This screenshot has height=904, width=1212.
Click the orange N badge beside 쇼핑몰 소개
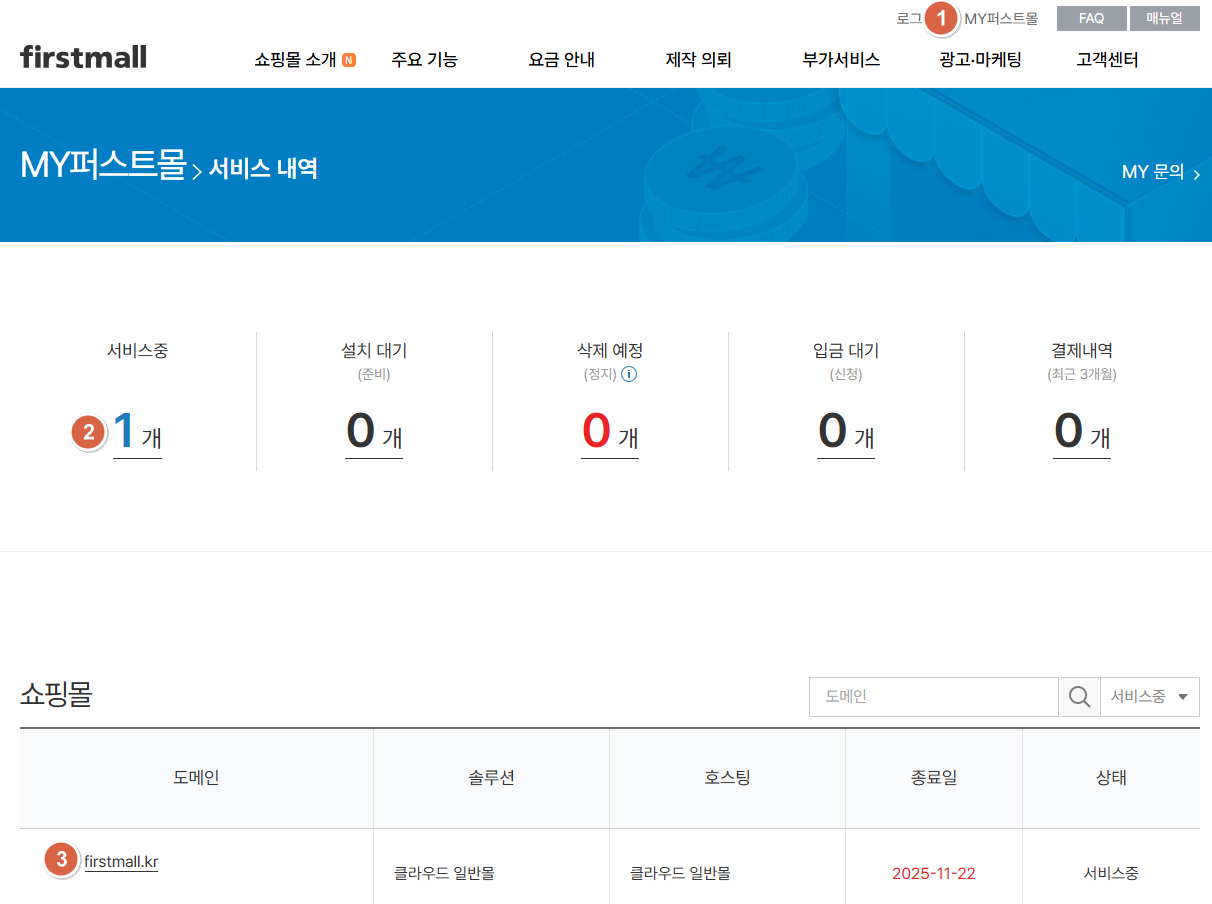(x=348, y=60)
